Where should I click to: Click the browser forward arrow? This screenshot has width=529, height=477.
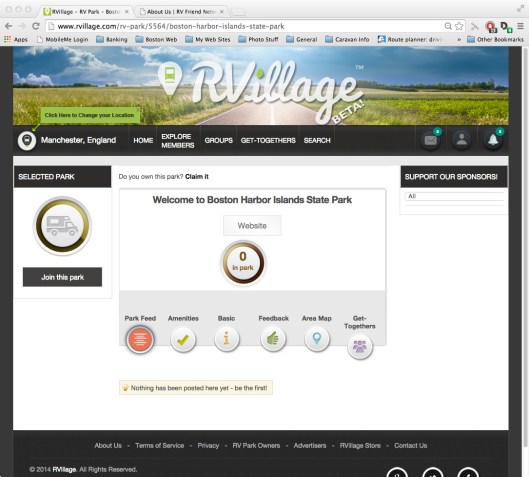[x=22, y=26]
